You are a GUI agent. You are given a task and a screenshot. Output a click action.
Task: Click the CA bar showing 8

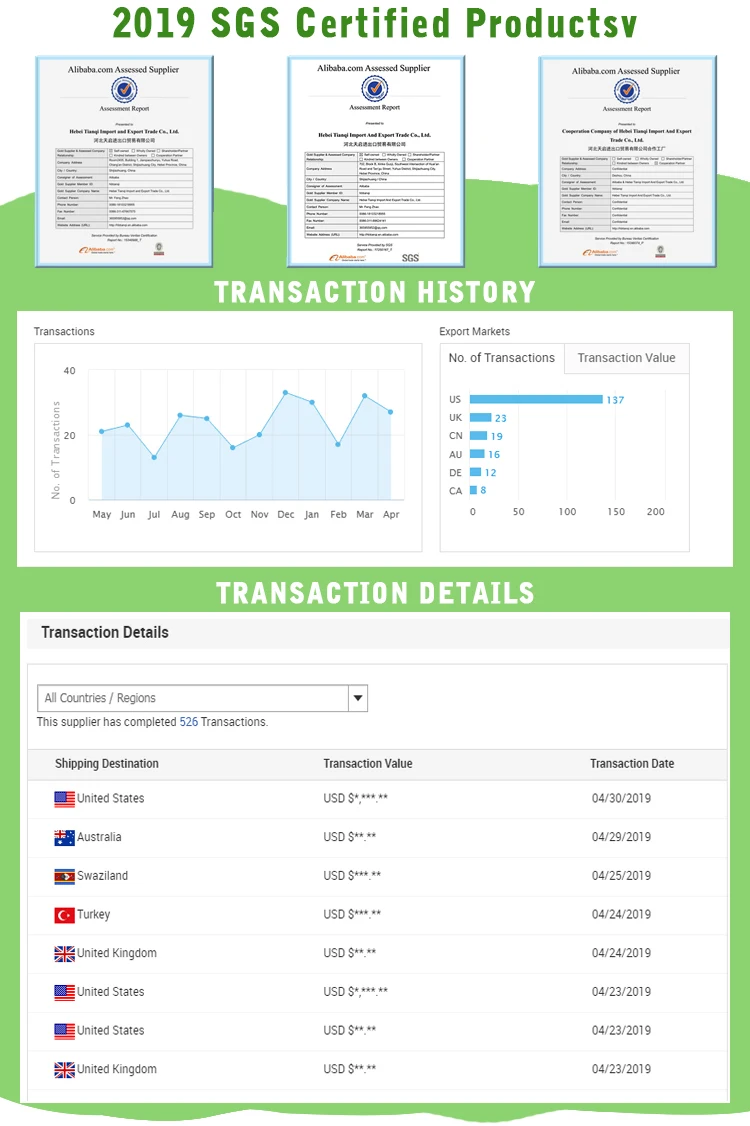coord(473,490)
